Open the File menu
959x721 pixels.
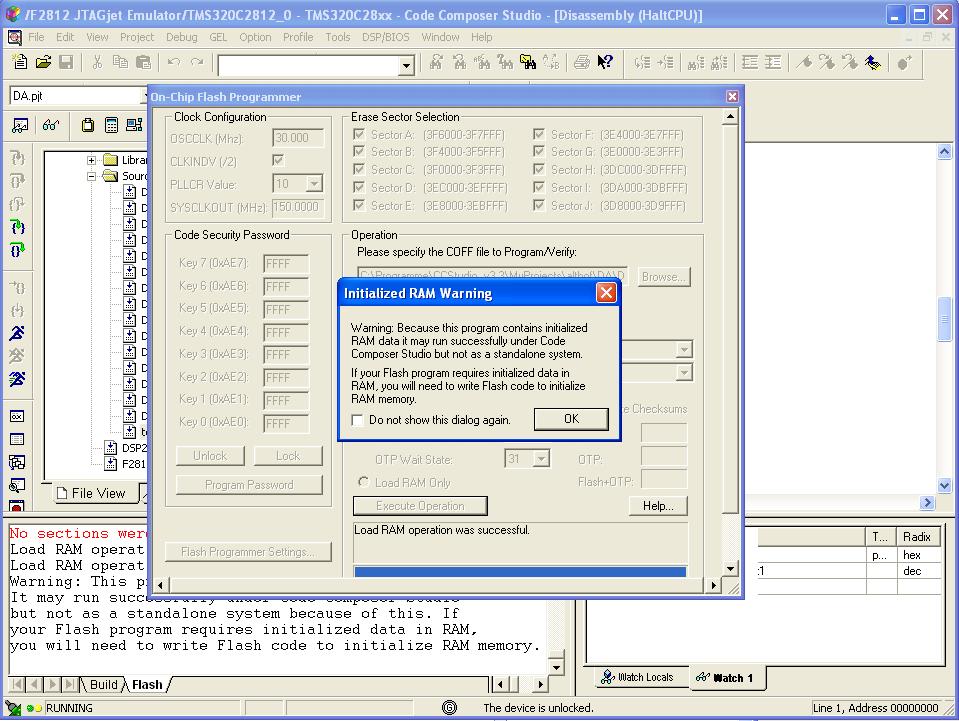point(36,37)
